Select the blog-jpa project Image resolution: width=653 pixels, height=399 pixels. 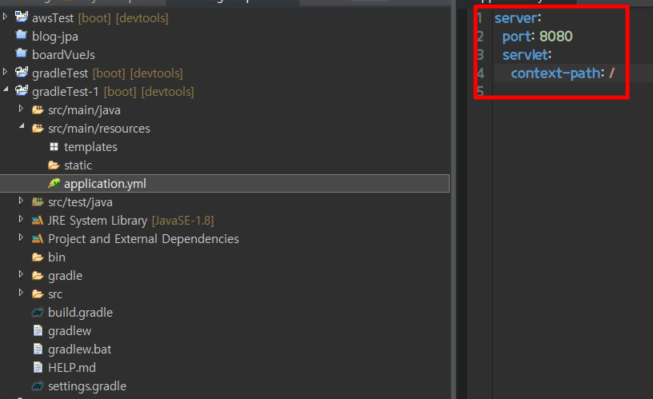[55, 37]
